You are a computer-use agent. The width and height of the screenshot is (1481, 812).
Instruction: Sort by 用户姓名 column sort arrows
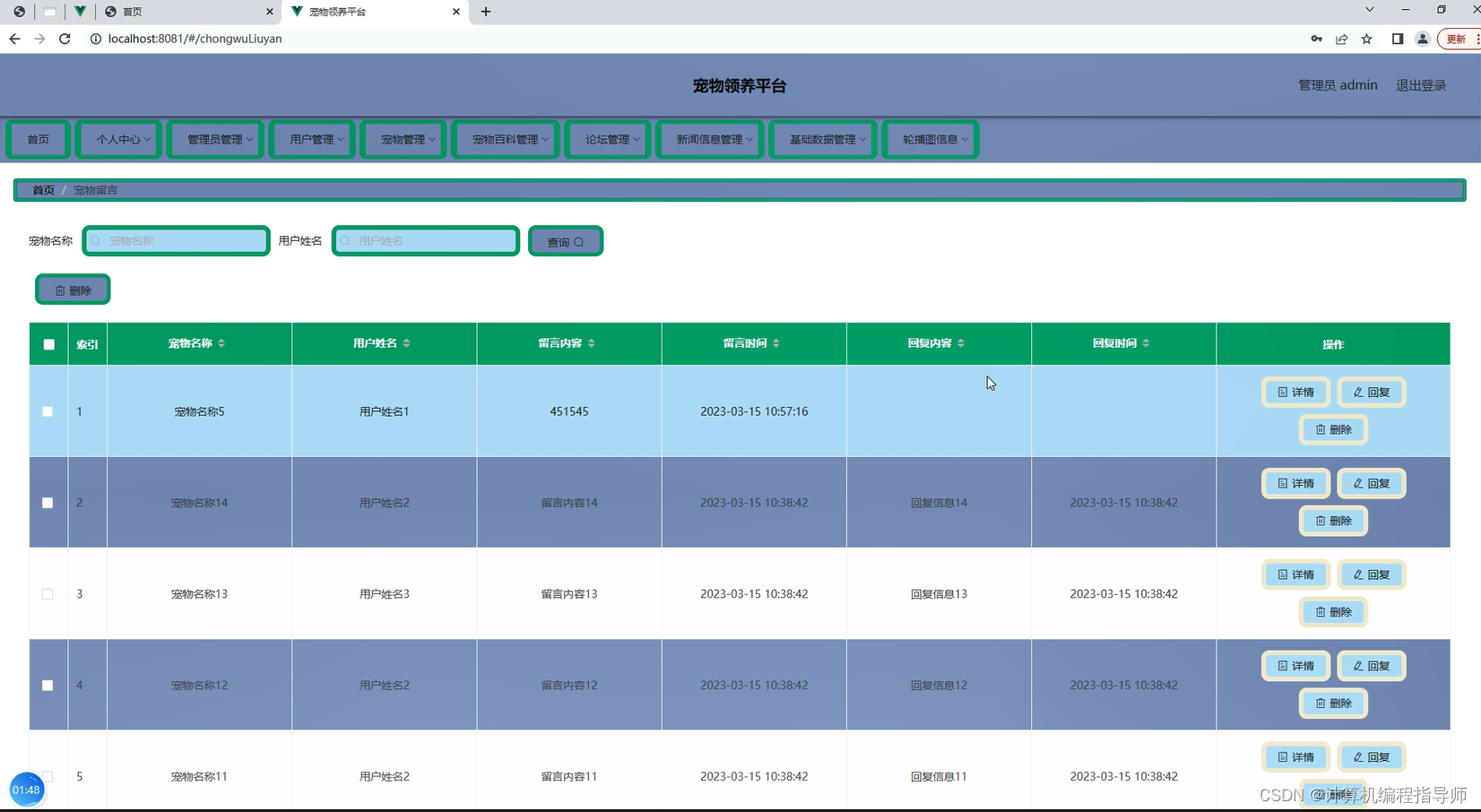coord(406,343)
